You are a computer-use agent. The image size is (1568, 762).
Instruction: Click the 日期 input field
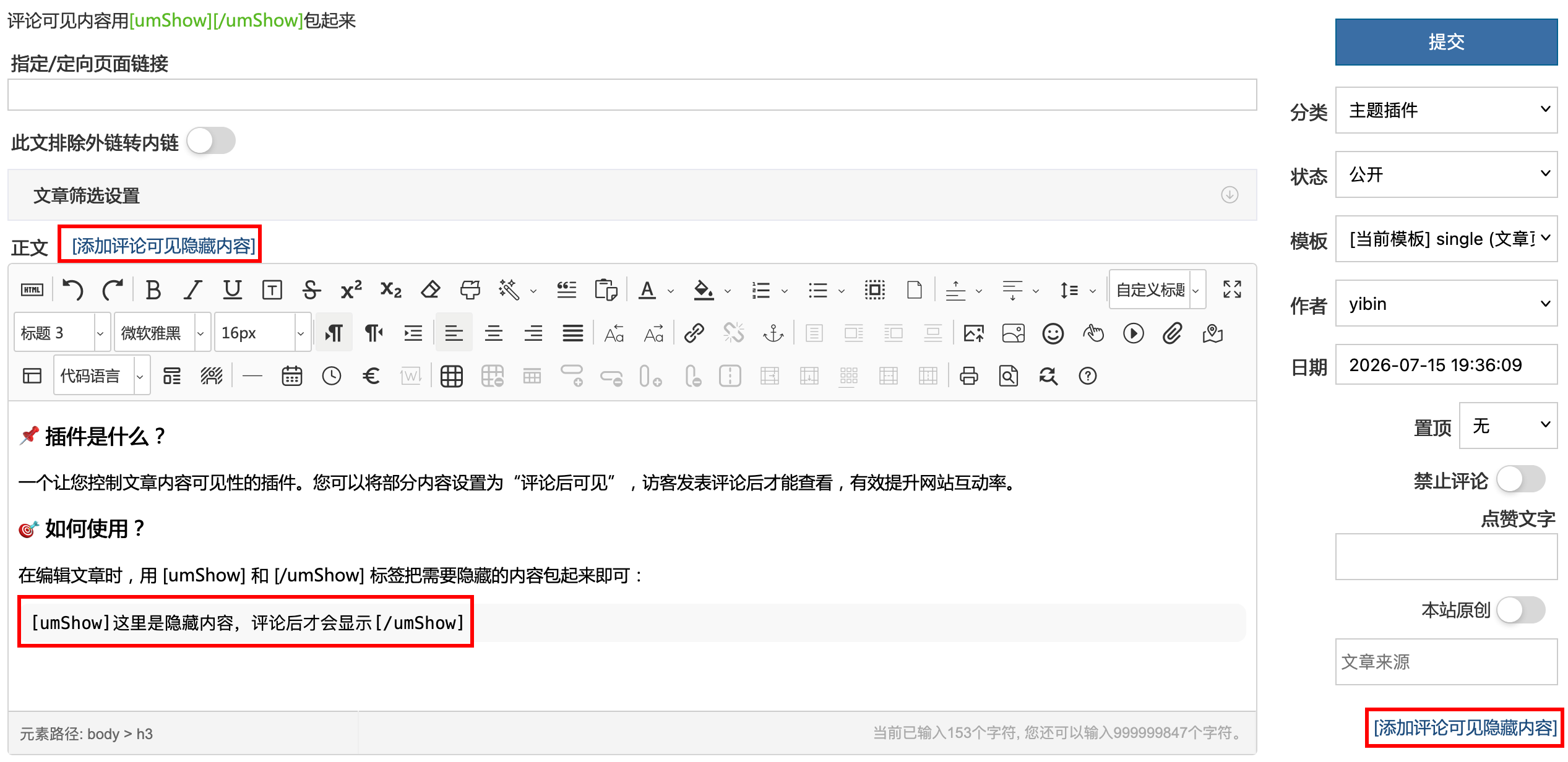[1446, 365]
